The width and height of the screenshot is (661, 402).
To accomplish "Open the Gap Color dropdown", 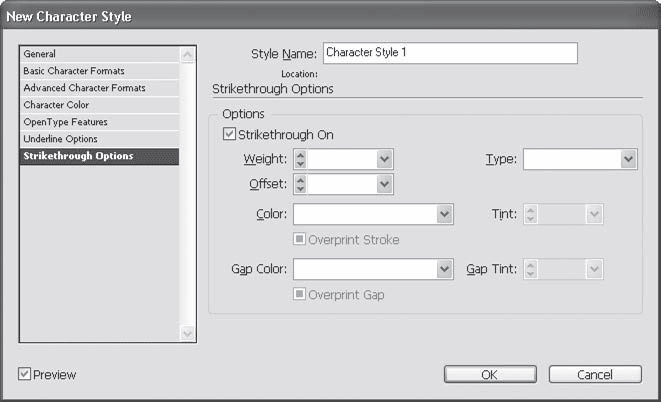I will pyautogui.click(x=445, y=269).
